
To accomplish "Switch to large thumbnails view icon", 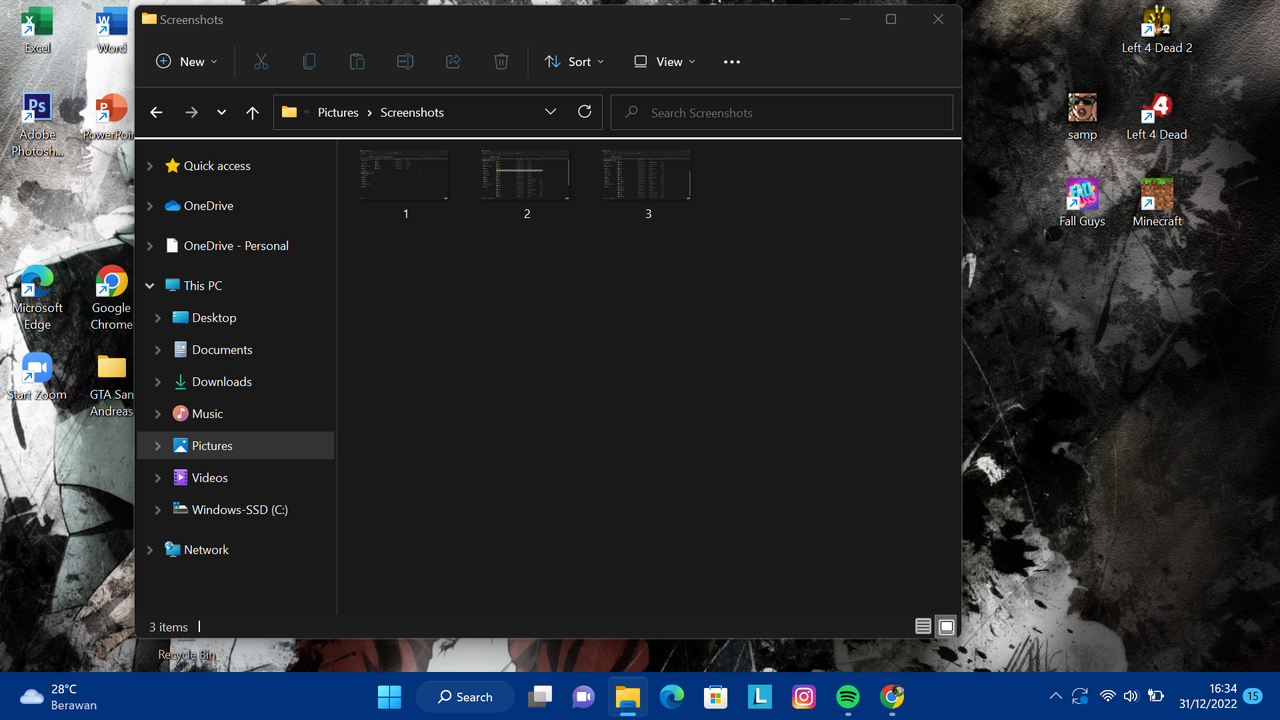I will [x=946, y=627].
